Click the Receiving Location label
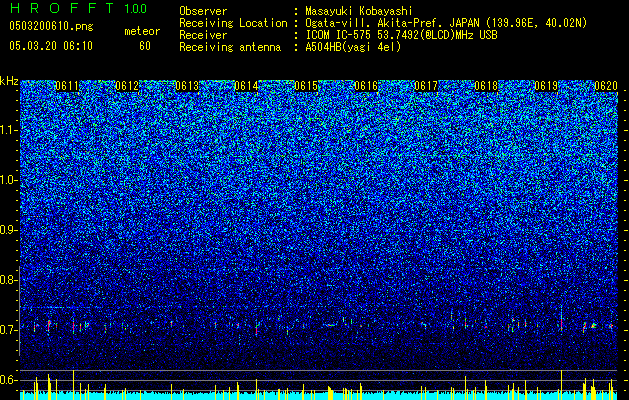Image resolution: width=629 pixels, height=400 pixels. (x=233, y=23)
